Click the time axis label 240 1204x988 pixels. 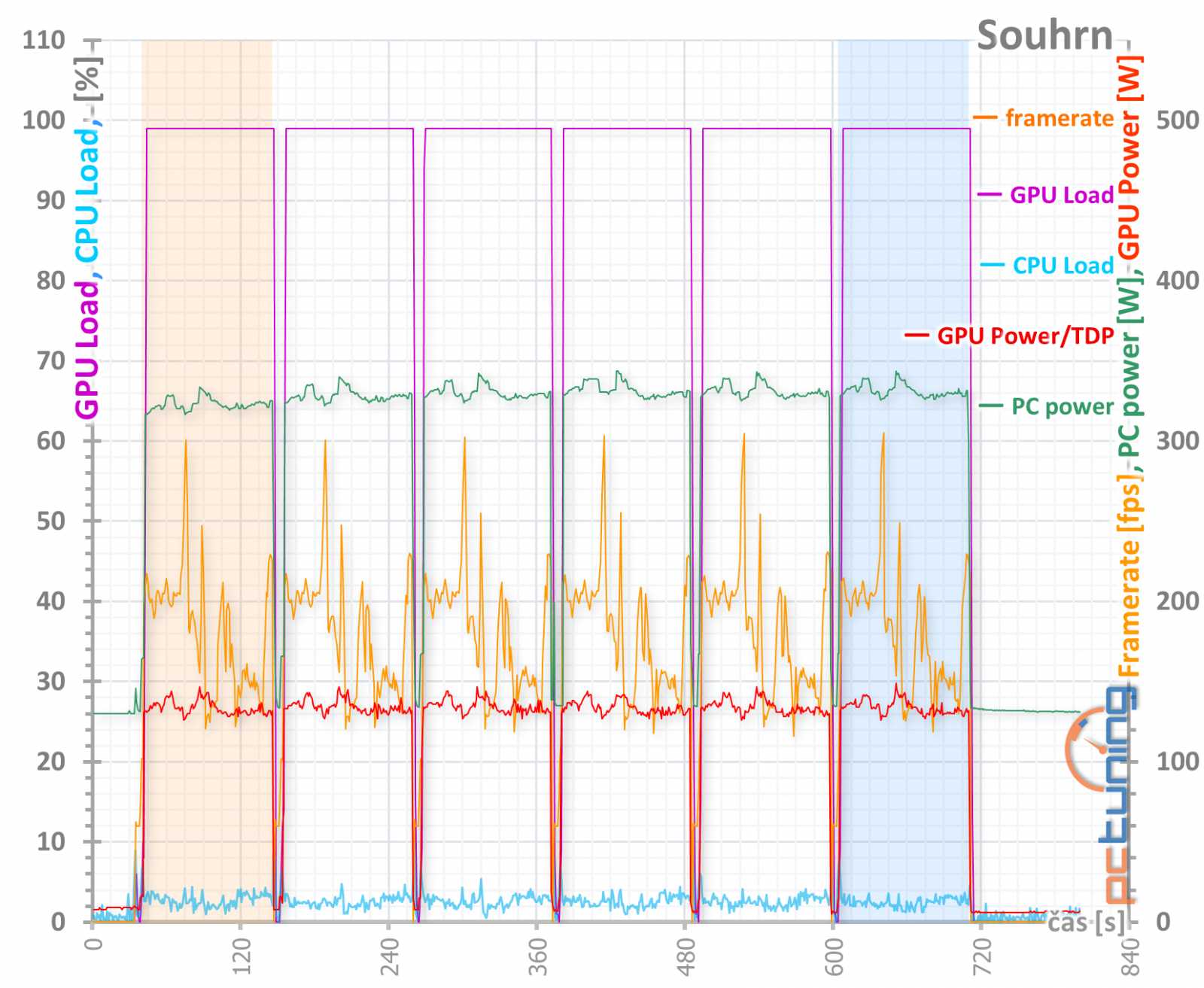point(389,957)
